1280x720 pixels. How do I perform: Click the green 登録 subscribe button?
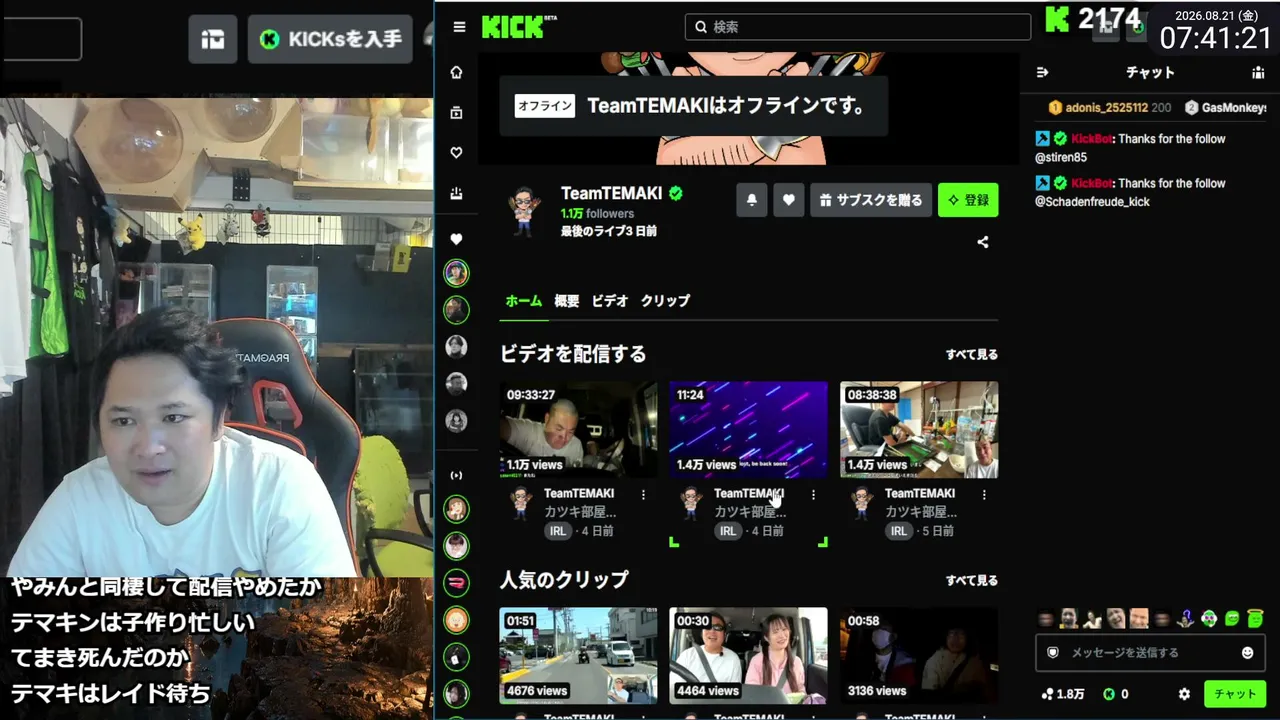tap(968, 200)
